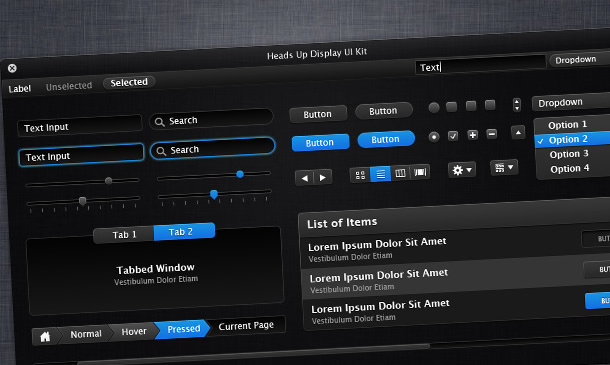Click magnifier icon in unfocused Search field
Screen dimensions: 610x365
coord(160,122)
